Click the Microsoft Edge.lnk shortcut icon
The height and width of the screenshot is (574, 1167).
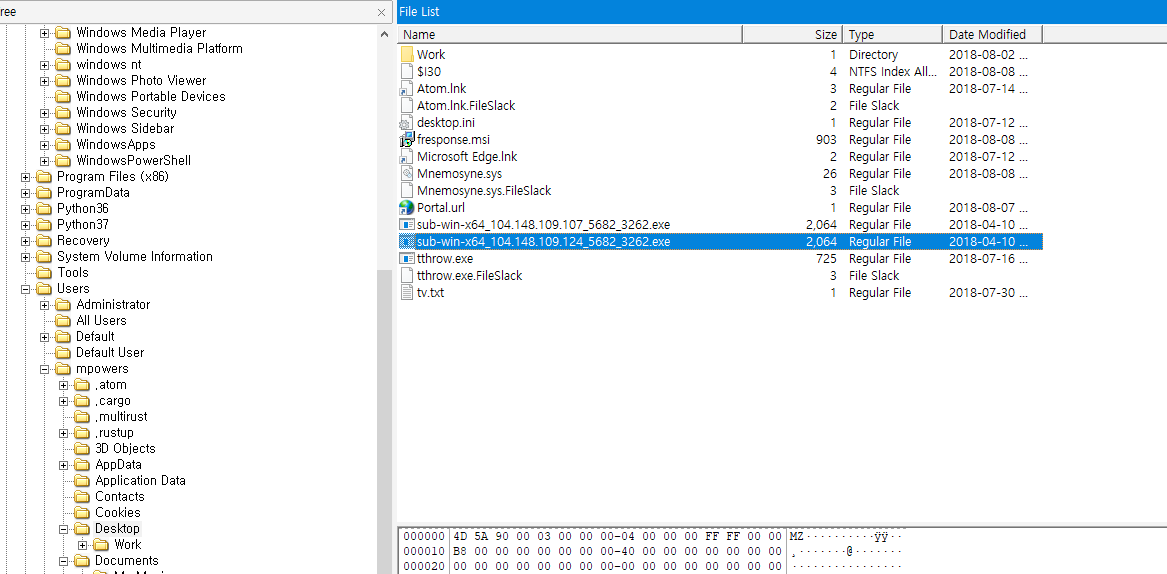tap(406, 156)
